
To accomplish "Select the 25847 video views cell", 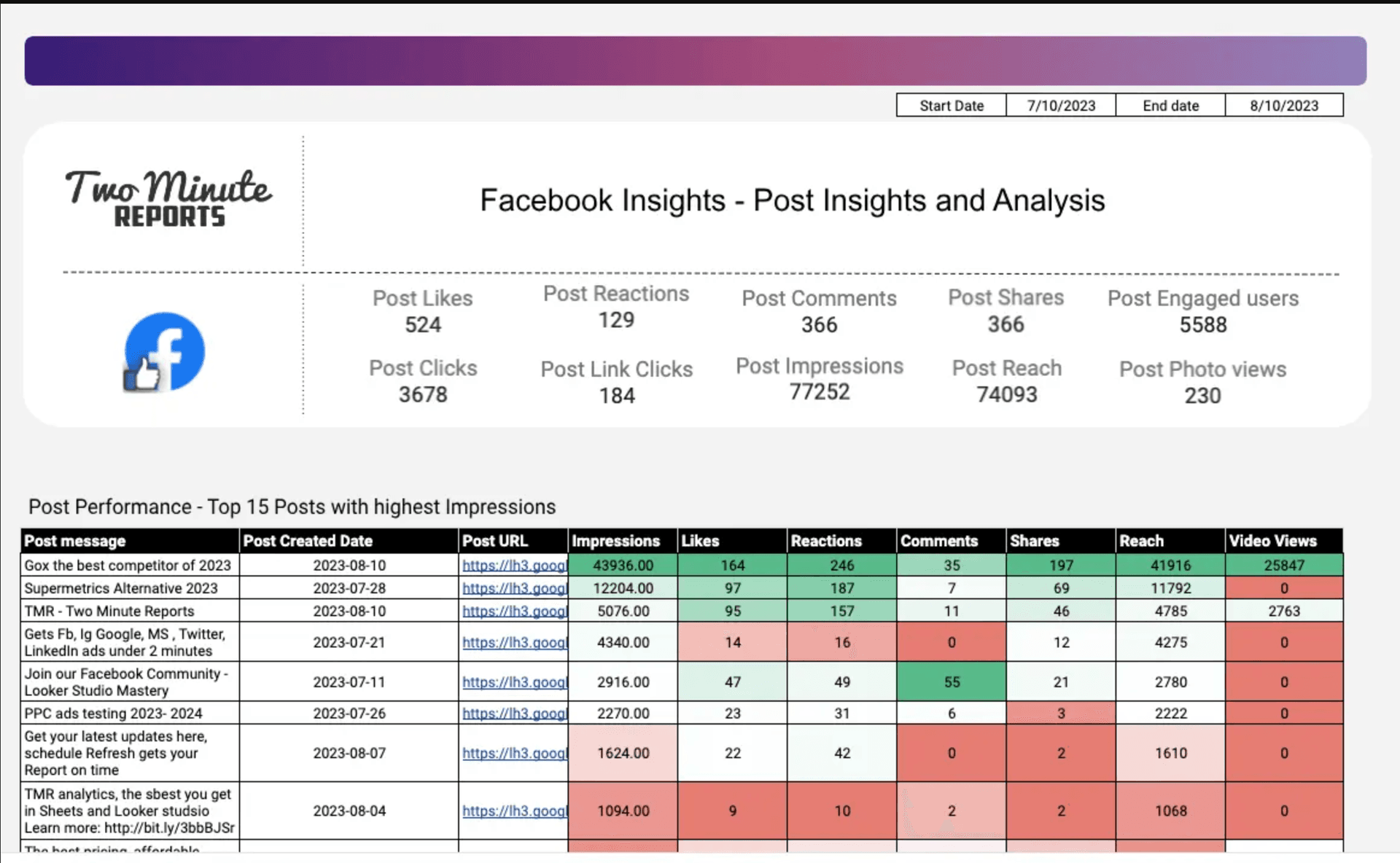I will point(1284,566).
